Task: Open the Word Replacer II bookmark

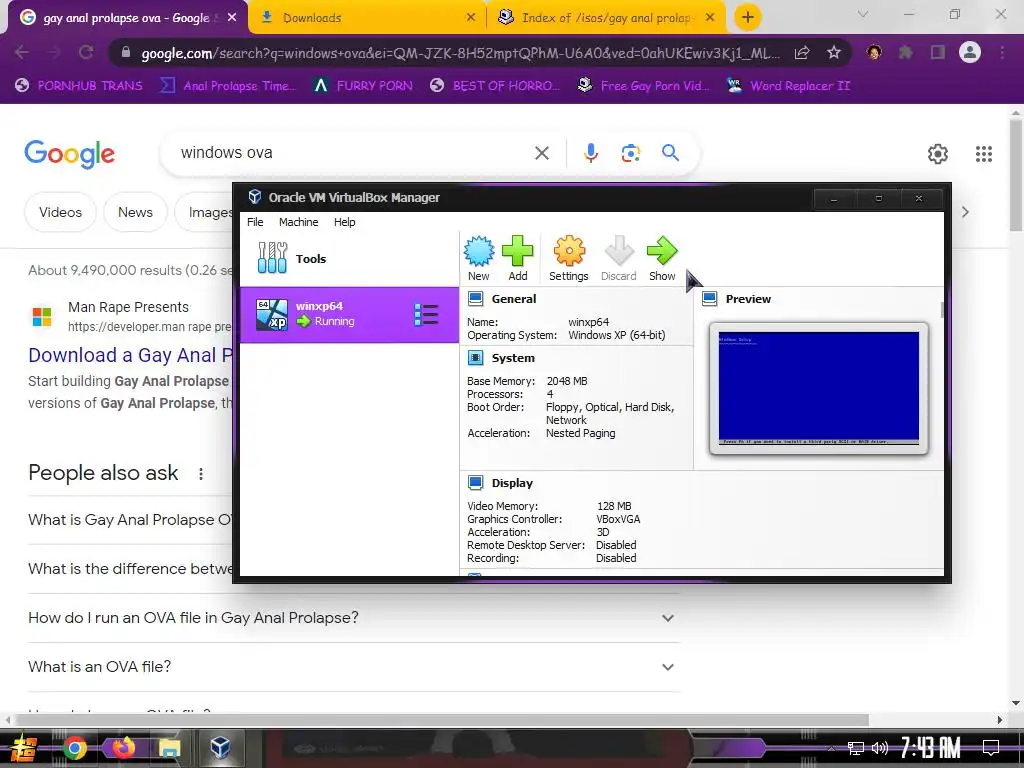Action: [788, 86]
